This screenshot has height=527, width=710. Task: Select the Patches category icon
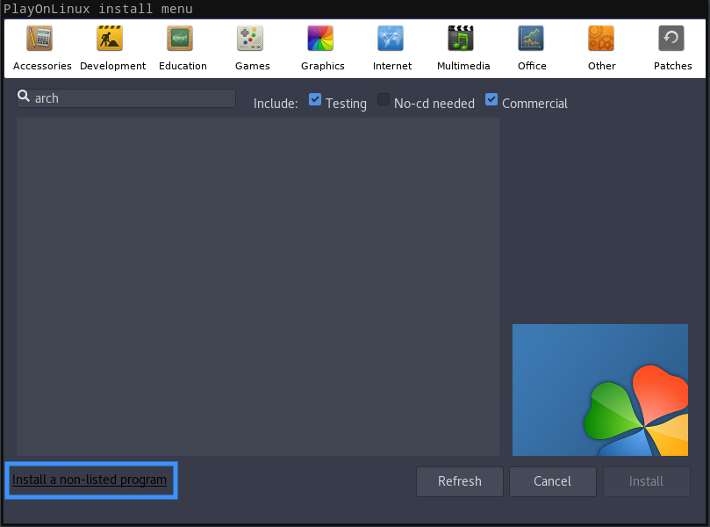[x=672, y=38]
